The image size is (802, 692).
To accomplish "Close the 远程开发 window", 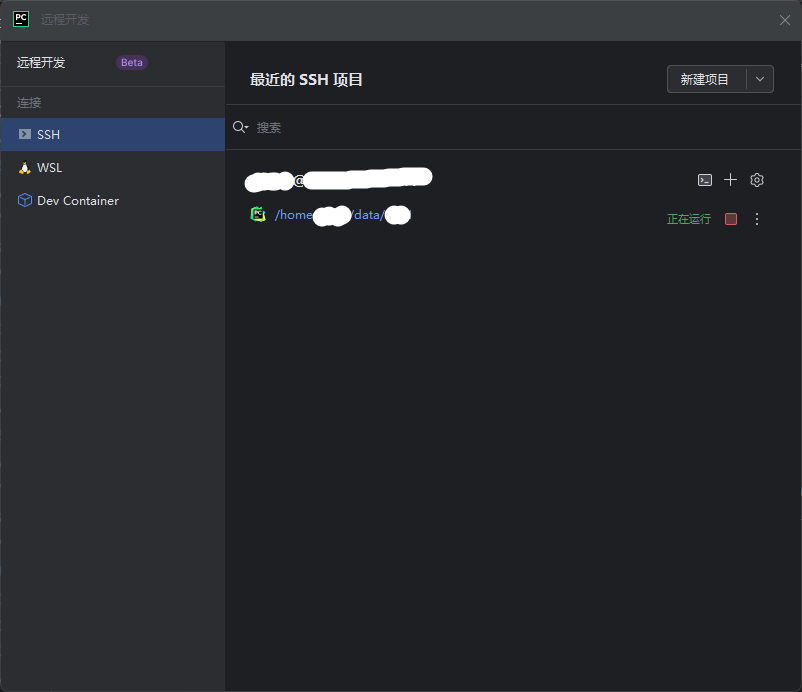I will coord(785,20).
